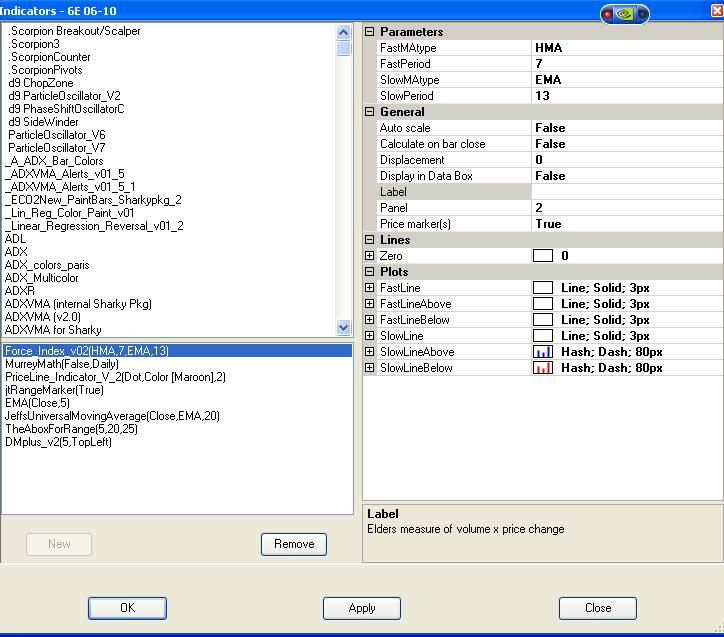Collapse the General section
The image size is (724, 637).
click(369, 112)
